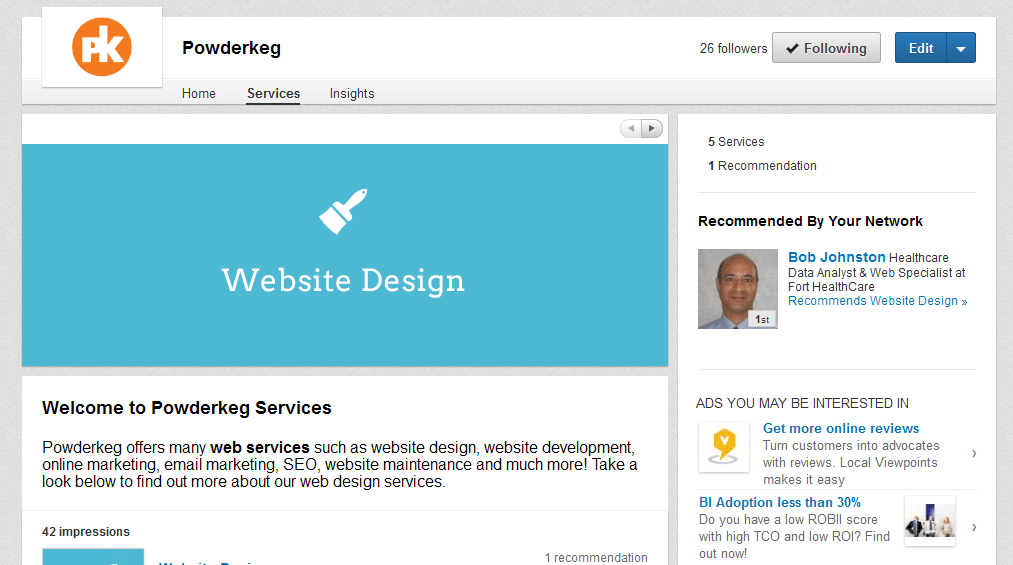Screen dimensions: 1013x565
Task: Expand the 'Get more online reviews' ad chevron
Action: click(x=974, y=453)
